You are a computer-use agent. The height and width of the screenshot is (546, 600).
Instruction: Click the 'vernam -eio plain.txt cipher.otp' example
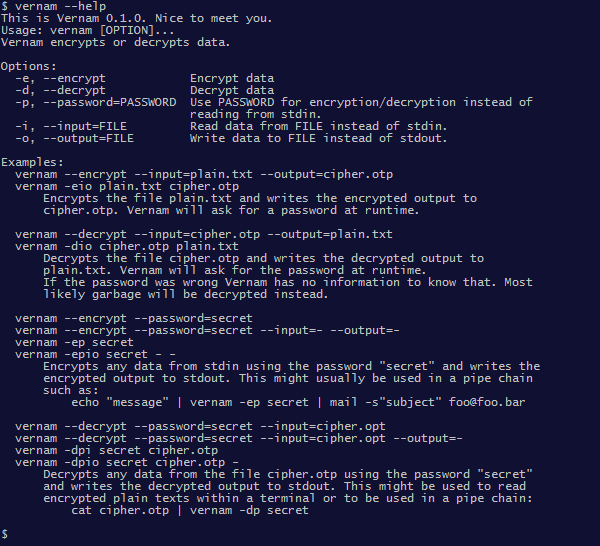tap(127, 186)
